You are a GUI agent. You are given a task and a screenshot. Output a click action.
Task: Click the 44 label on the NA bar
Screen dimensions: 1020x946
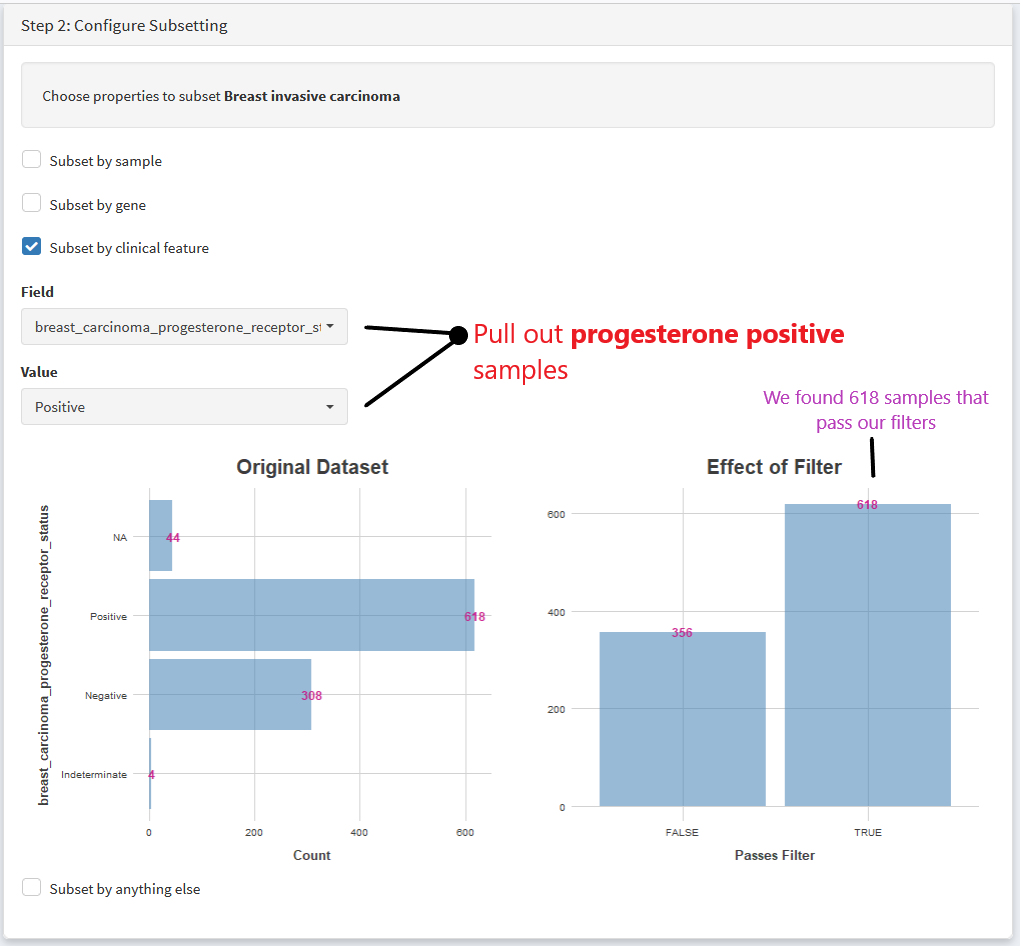[x=173, y=538]
